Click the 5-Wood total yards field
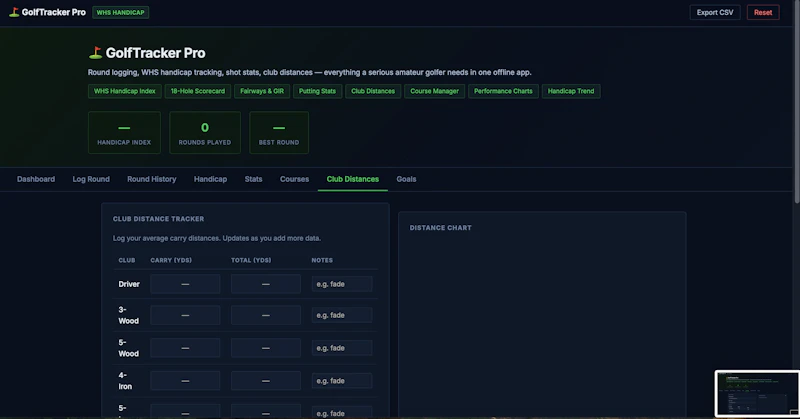This screenshot has width=800, height=419. tap(266, 348)
